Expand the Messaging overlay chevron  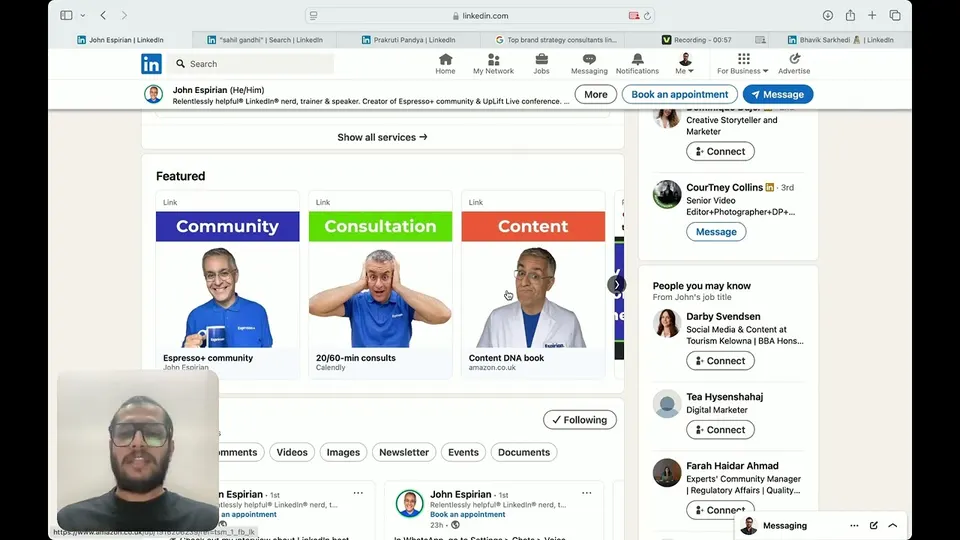point(893,526)
